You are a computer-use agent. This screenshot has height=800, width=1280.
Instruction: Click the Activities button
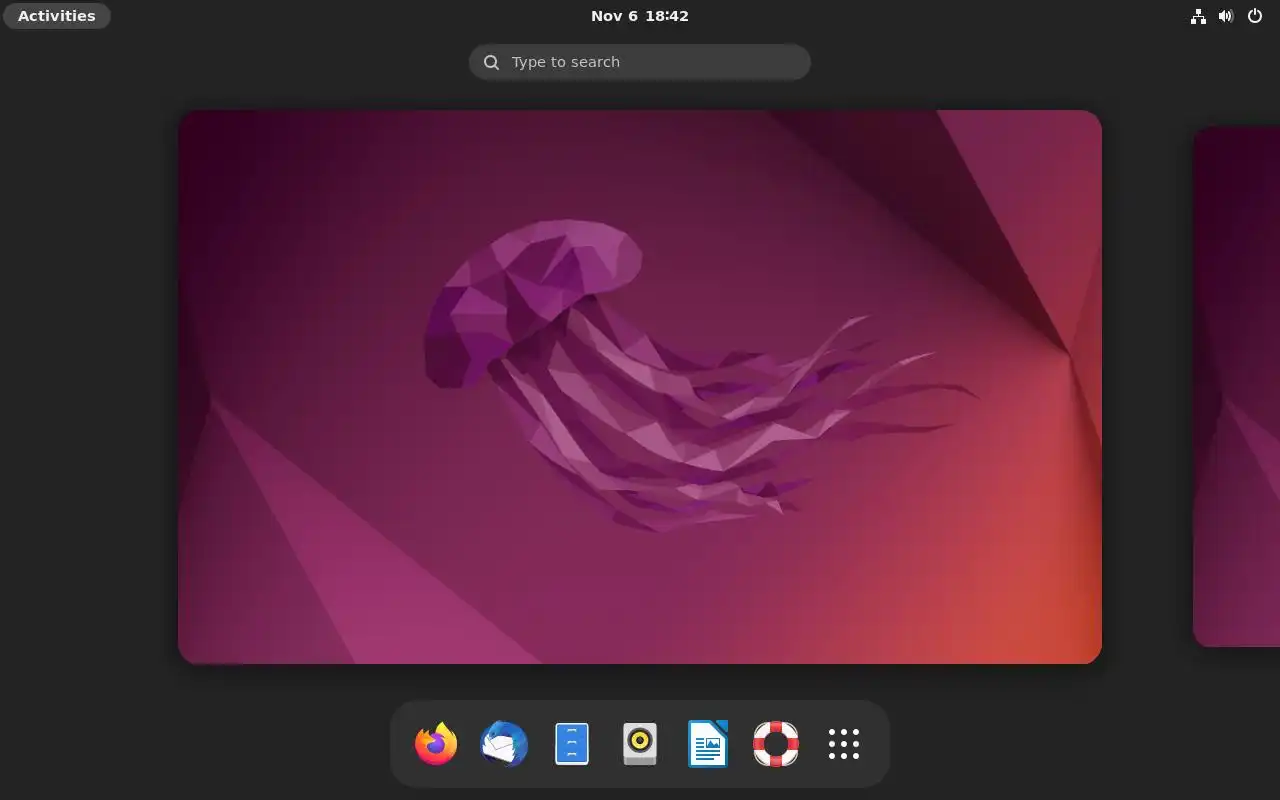tap(57, 16)
